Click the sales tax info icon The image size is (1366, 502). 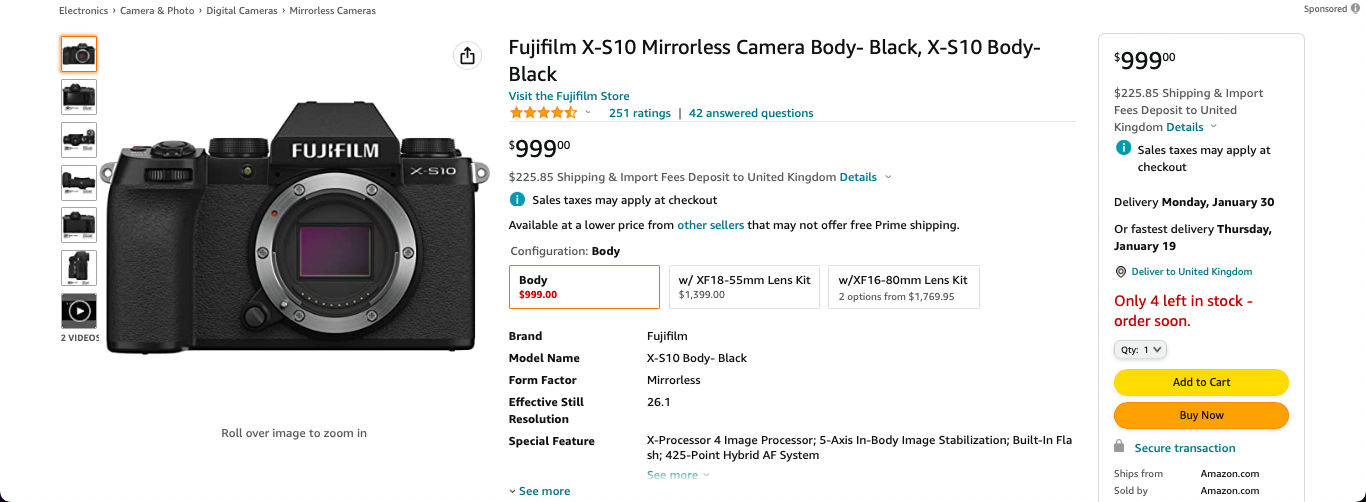517,200
